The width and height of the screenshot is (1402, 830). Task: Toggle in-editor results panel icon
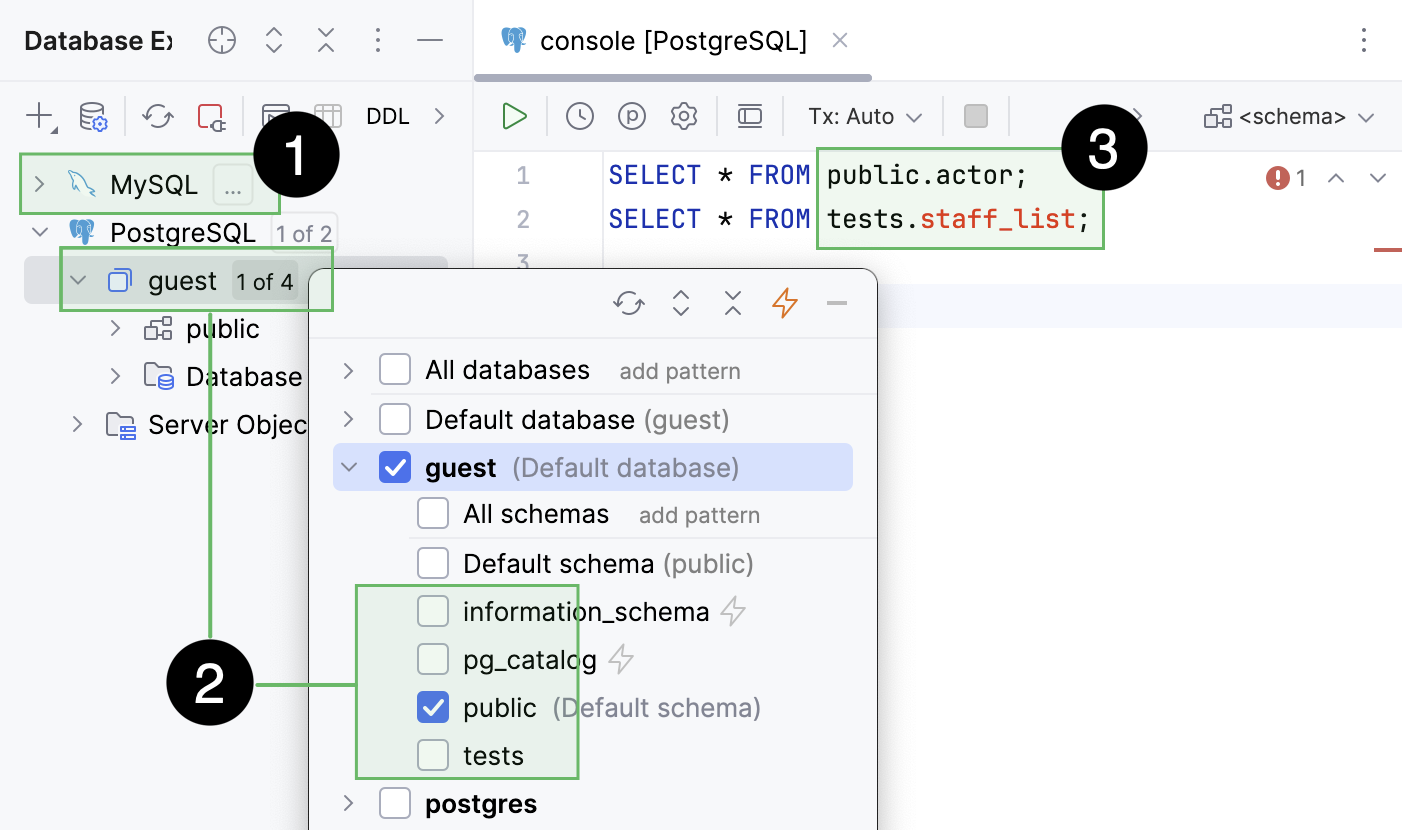click(750, 116)
